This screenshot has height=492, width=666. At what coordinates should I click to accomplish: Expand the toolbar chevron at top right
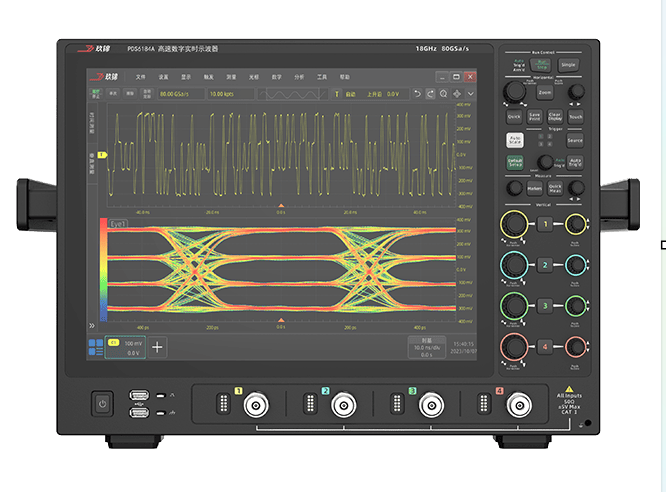[470, 94]
